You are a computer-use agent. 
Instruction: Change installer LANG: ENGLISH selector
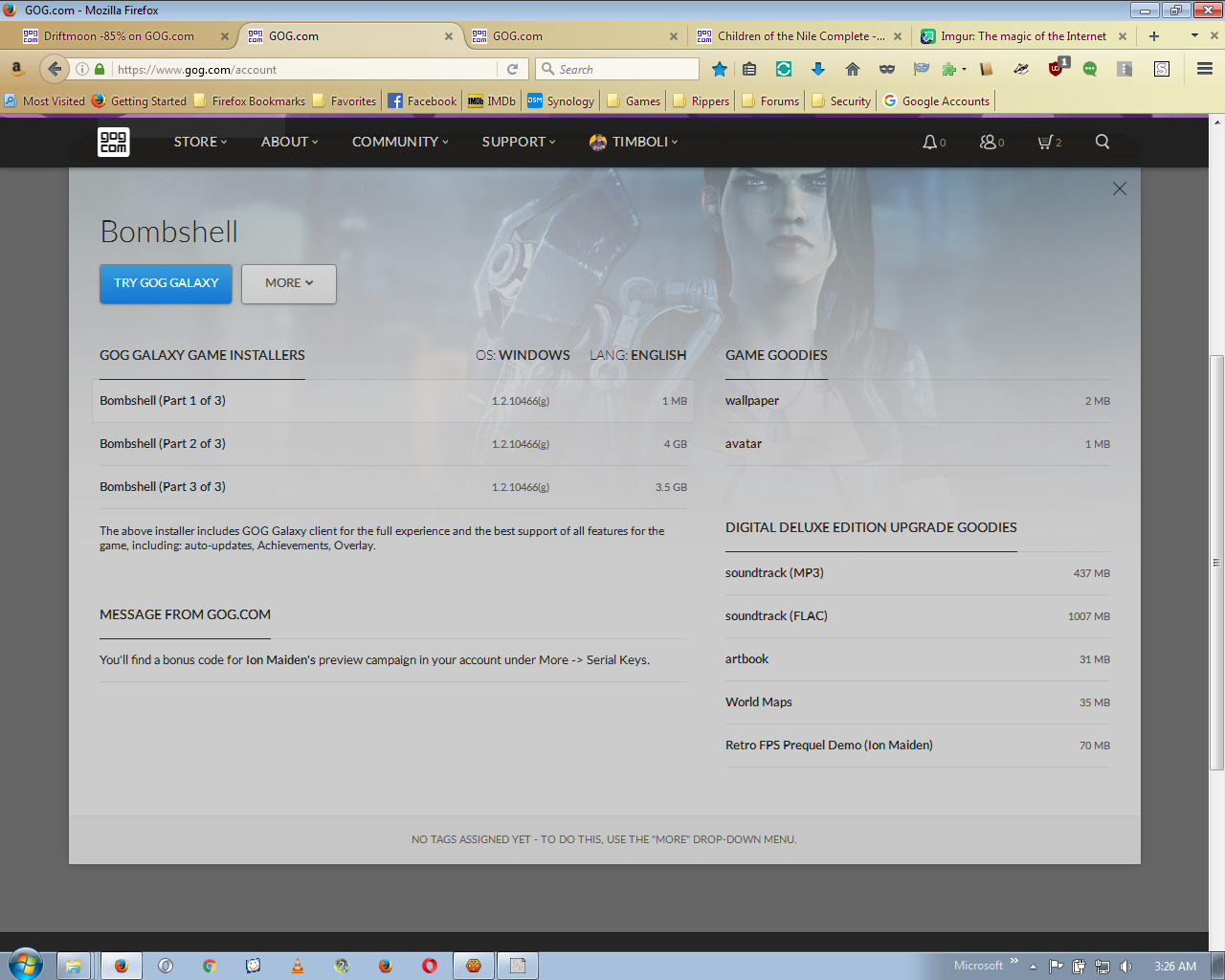point(638,355)
